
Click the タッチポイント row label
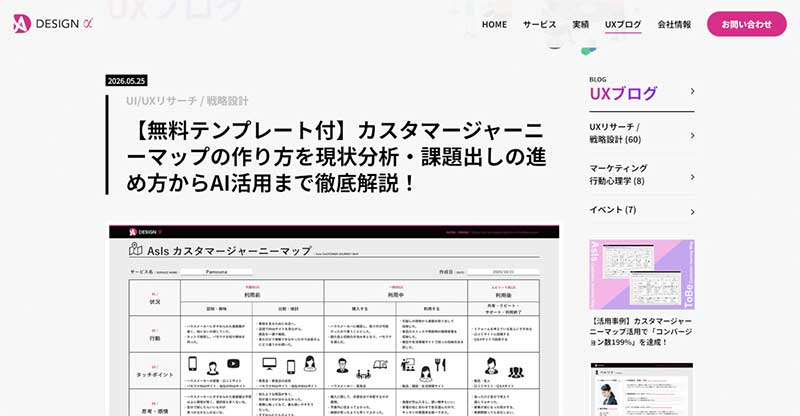(155, 374)
